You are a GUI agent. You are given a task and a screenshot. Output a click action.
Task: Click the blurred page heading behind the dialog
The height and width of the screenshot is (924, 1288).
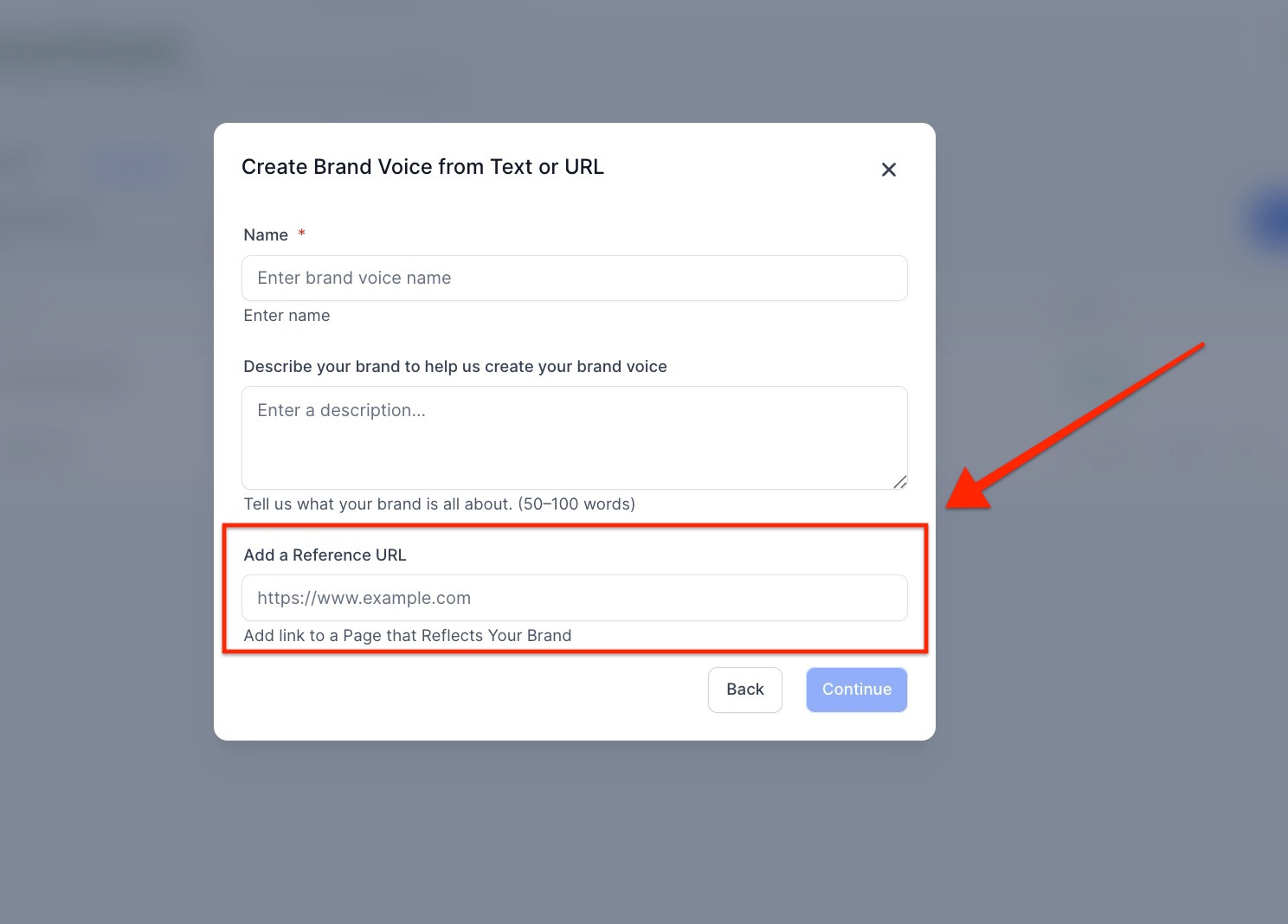[95, 54]
